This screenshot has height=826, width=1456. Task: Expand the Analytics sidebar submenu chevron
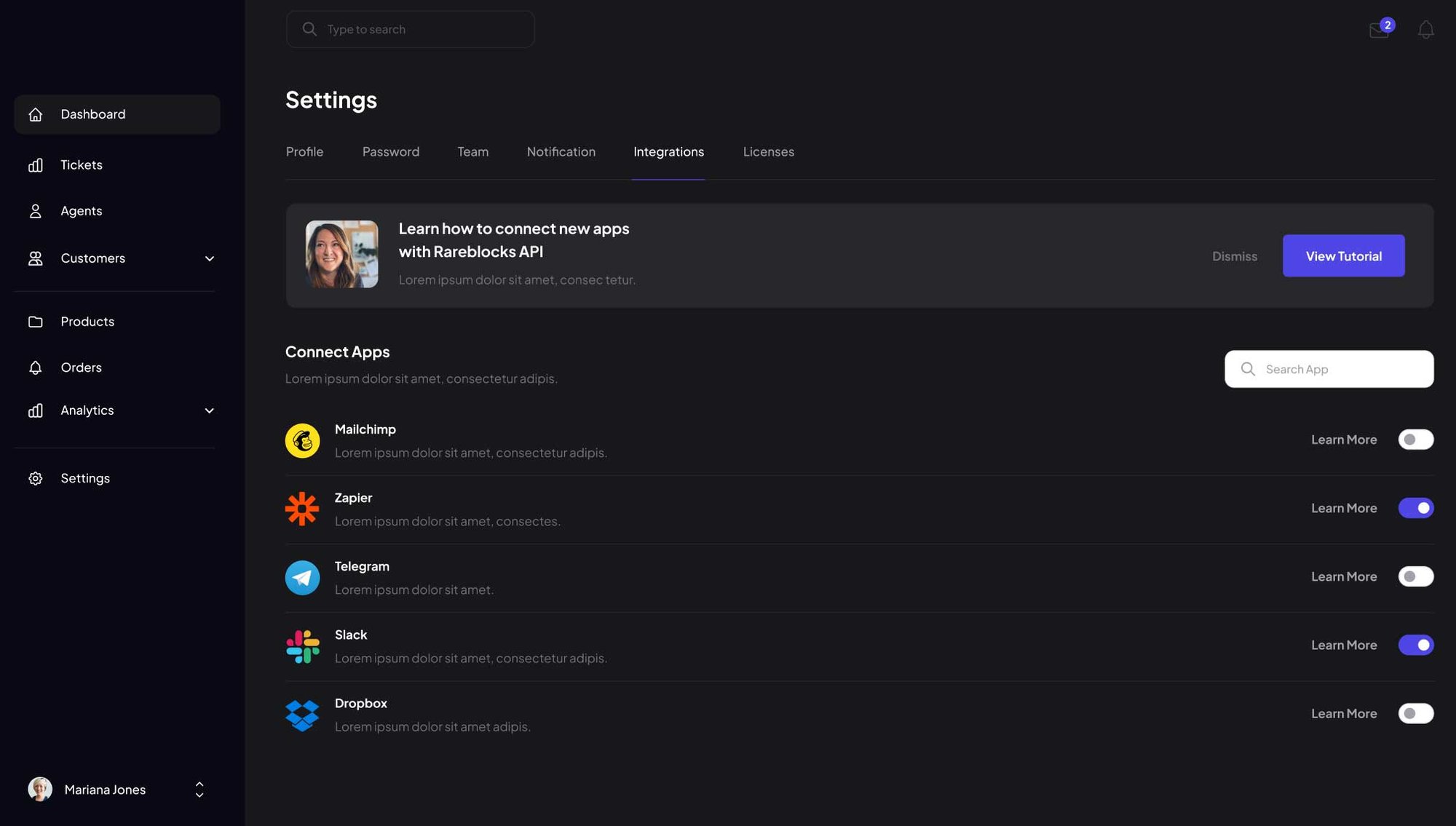point(209,410)
